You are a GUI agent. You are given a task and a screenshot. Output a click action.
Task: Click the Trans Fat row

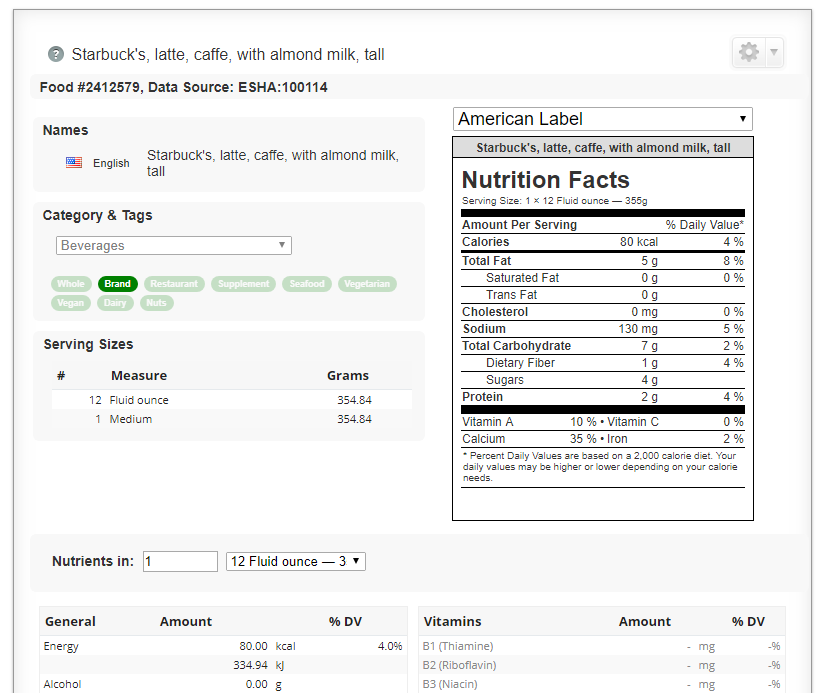[602, 295]
